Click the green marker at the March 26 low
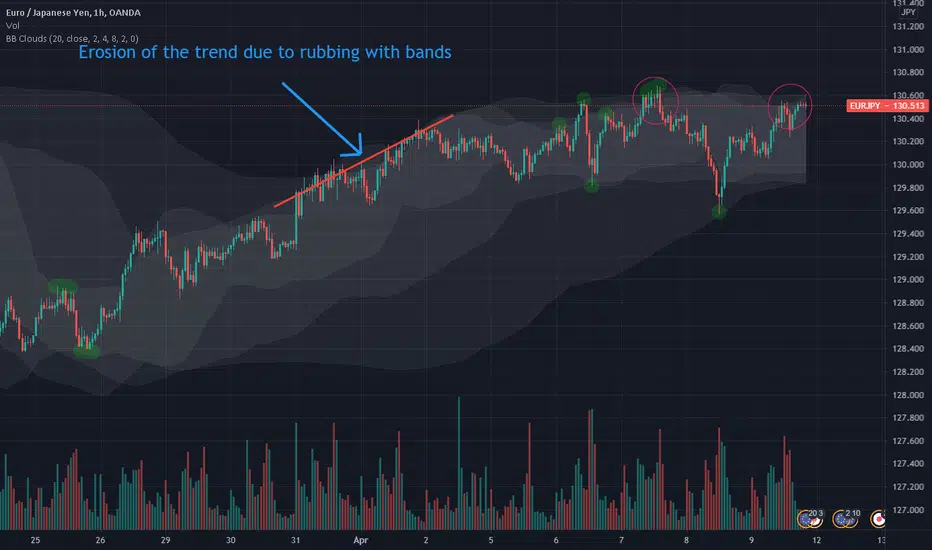 pyautogui.click(x=86, y=352)
